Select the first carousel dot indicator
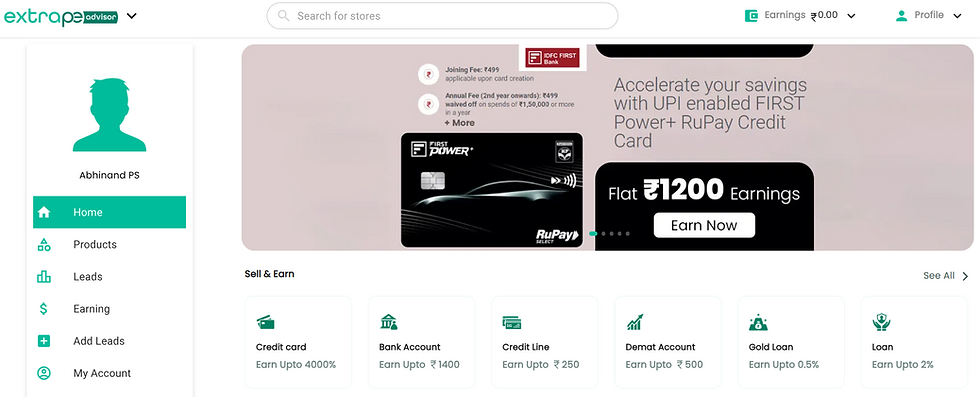This screenshot has height=397, width=980. [x=593, y=233]
